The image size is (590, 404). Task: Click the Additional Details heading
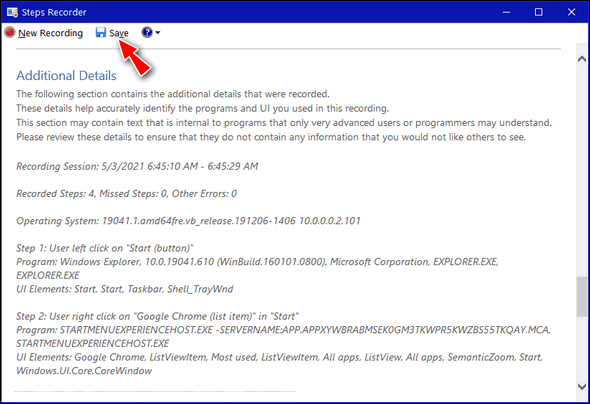click(66, 76)
